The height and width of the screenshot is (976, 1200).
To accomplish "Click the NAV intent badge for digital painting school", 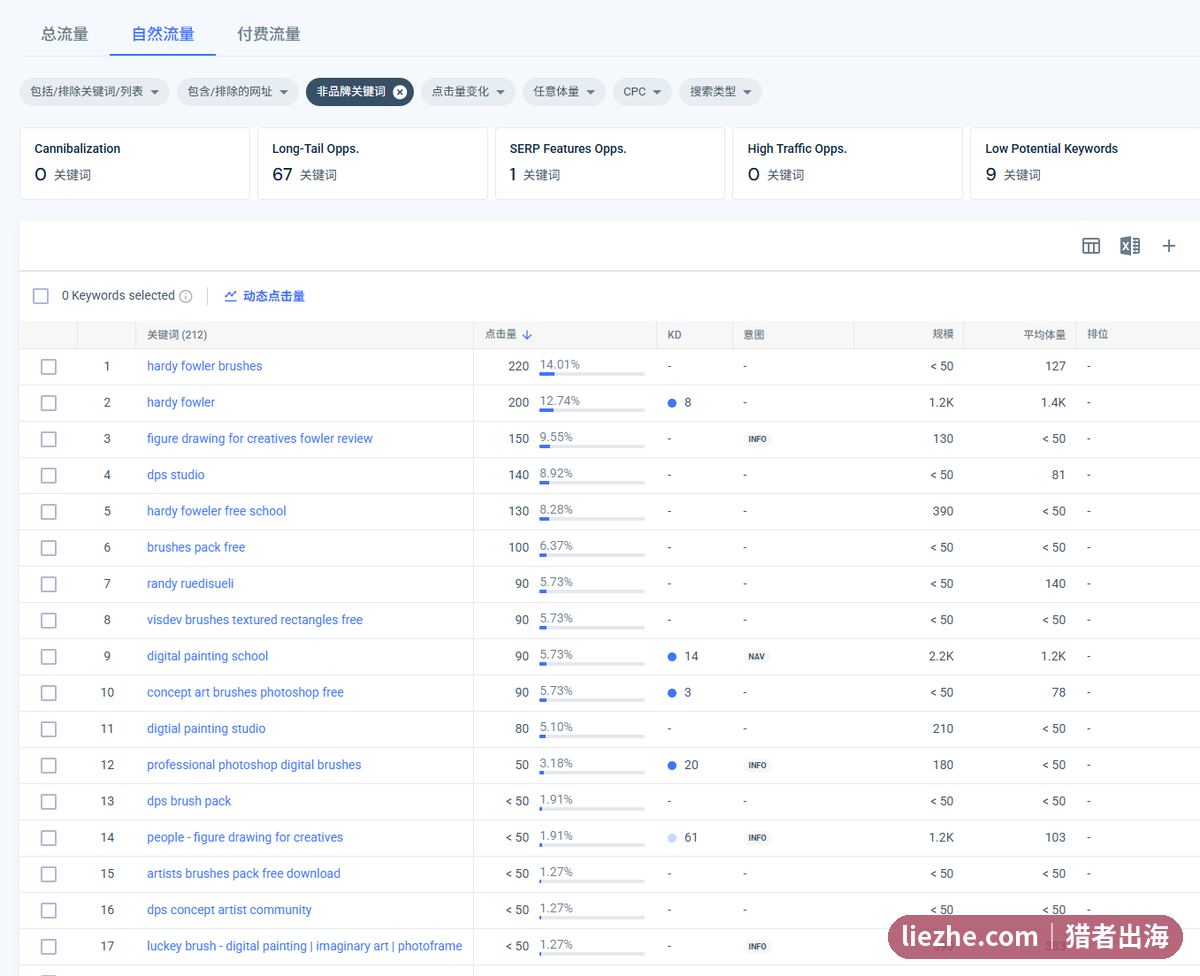I will tap(757, 657).
